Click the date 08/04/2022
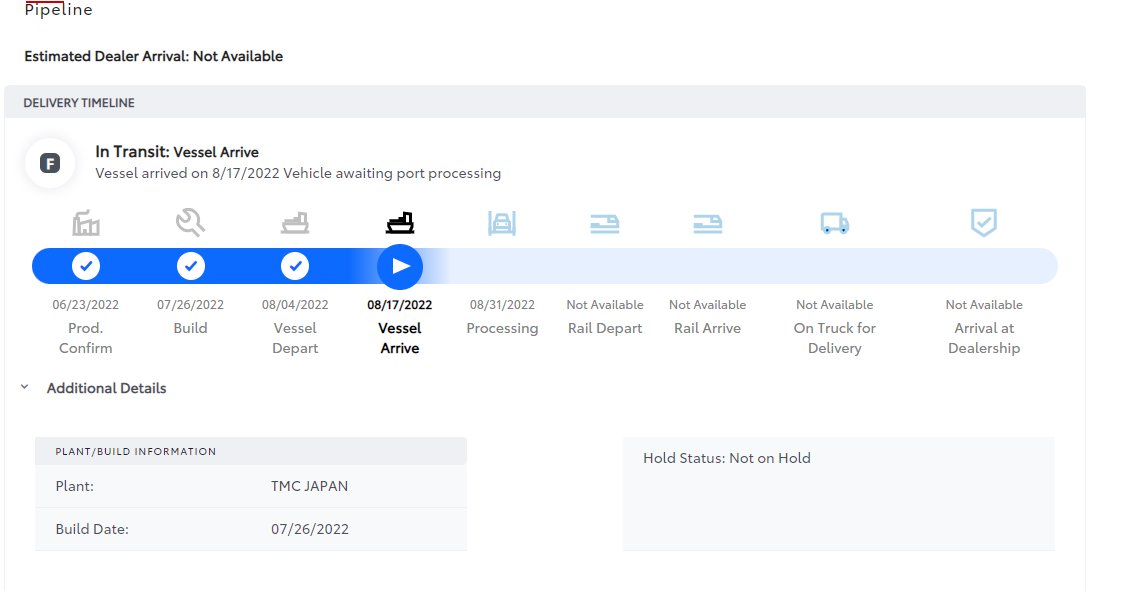The image size is (1133, 591). [295, 305]
